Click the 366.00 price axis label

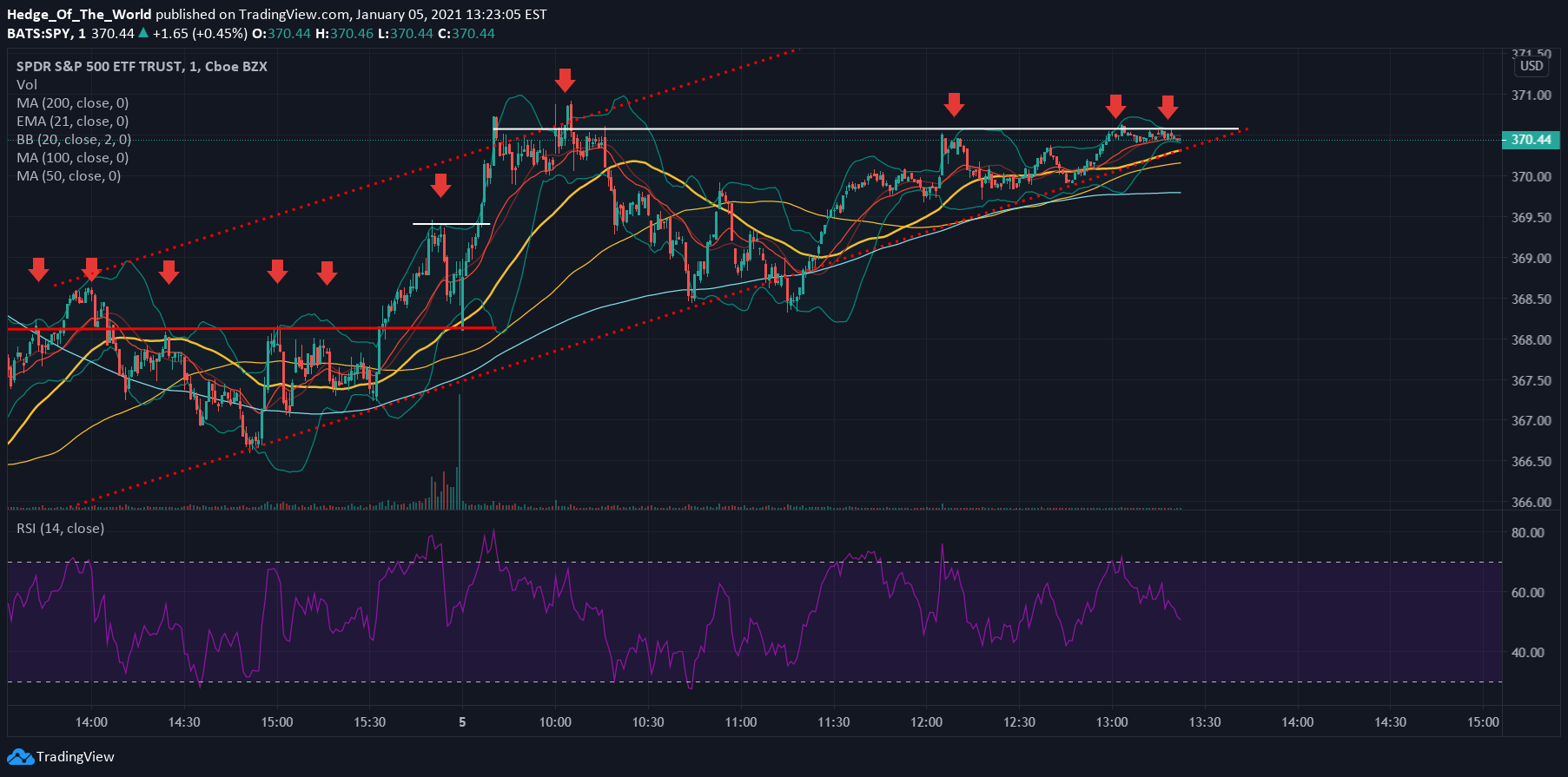tap(1532, 502)
